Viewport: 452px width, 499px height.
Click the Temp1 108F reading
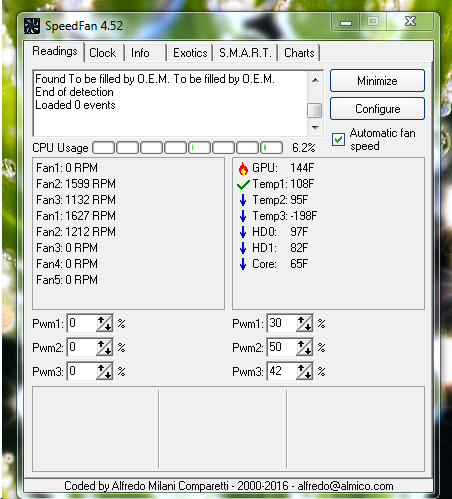pos(283,184)
